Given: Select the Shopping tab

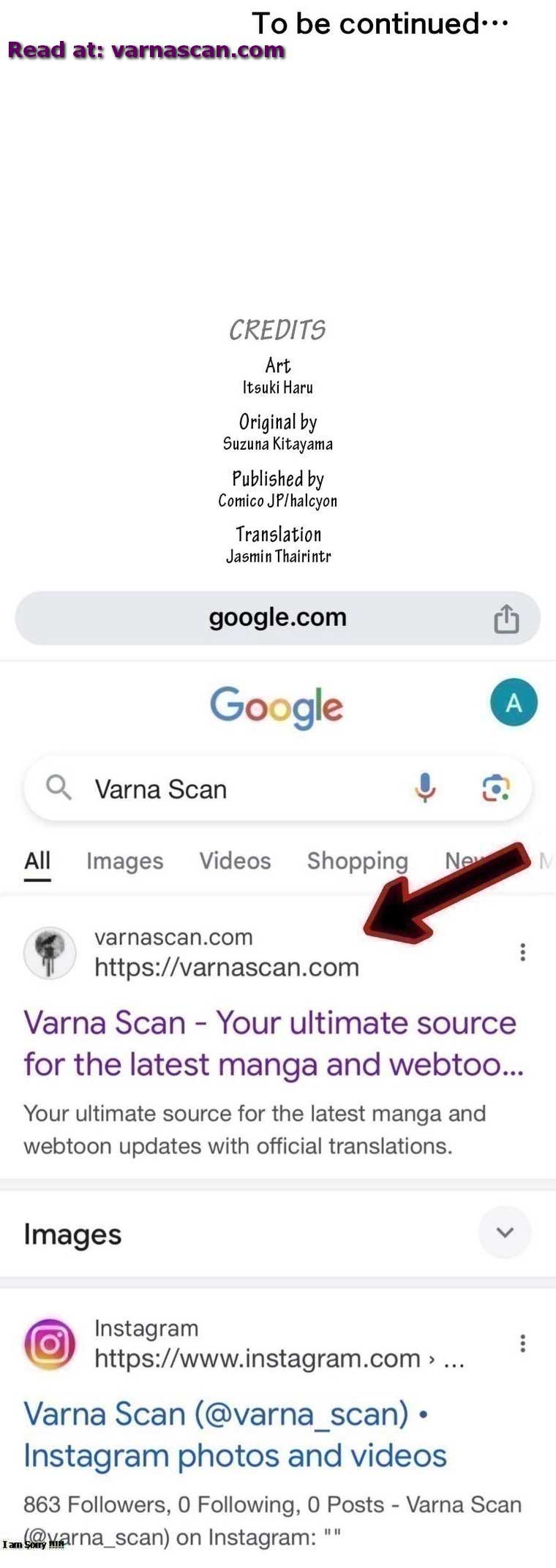Looking at the screenshot, I should coord(358,862).
